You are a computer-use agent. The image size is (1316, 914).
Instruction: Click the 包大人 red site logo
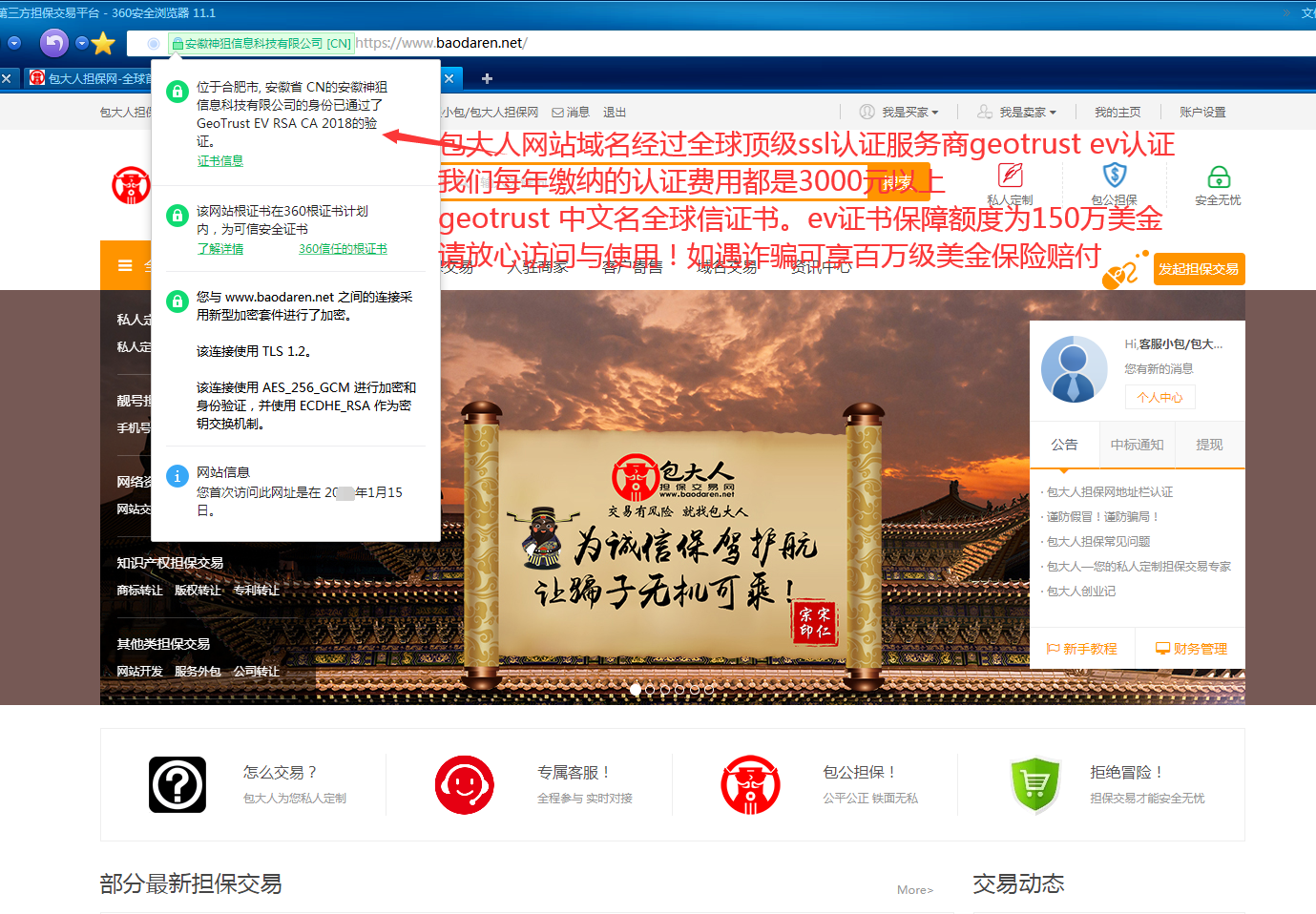coord(131,185)
